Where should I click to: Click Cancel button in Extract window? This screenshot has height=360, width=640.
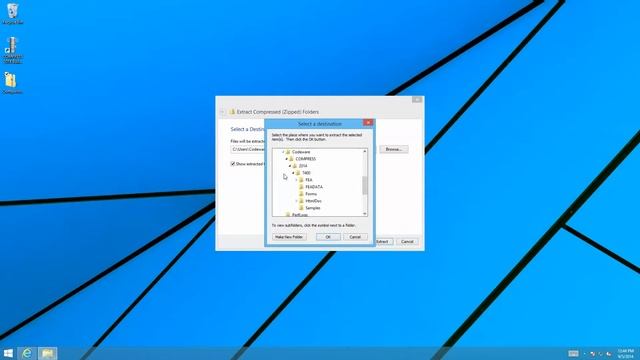(407, 242)
